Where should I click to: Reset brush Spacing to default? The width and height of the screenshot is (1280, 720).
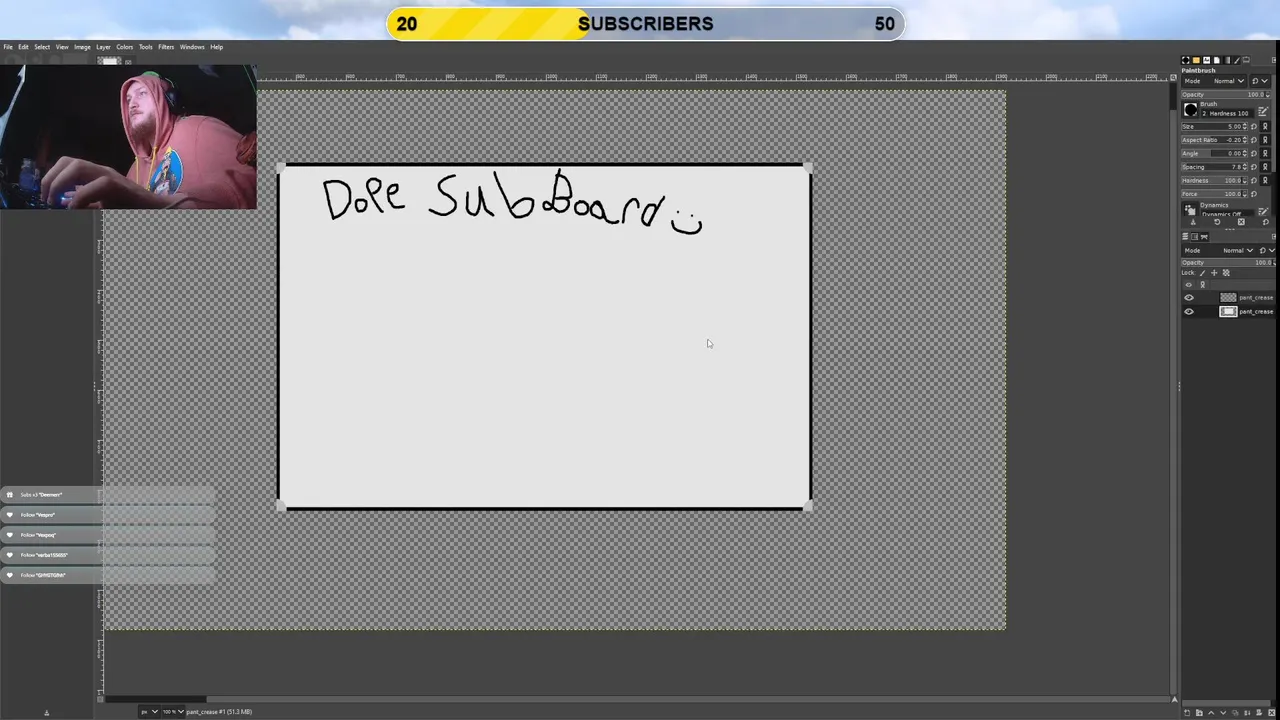[1254, 167]
